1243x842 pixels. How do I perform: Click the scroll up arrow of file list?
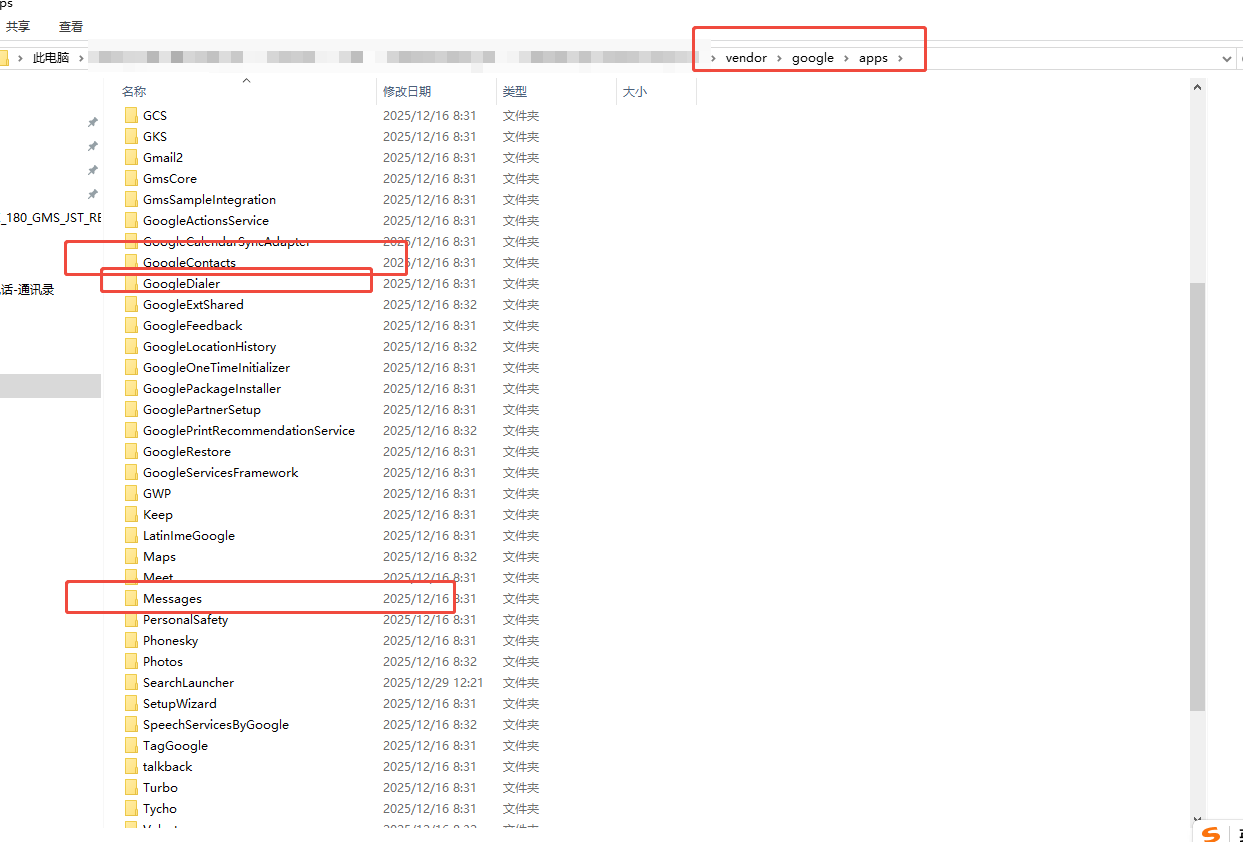1198,87
